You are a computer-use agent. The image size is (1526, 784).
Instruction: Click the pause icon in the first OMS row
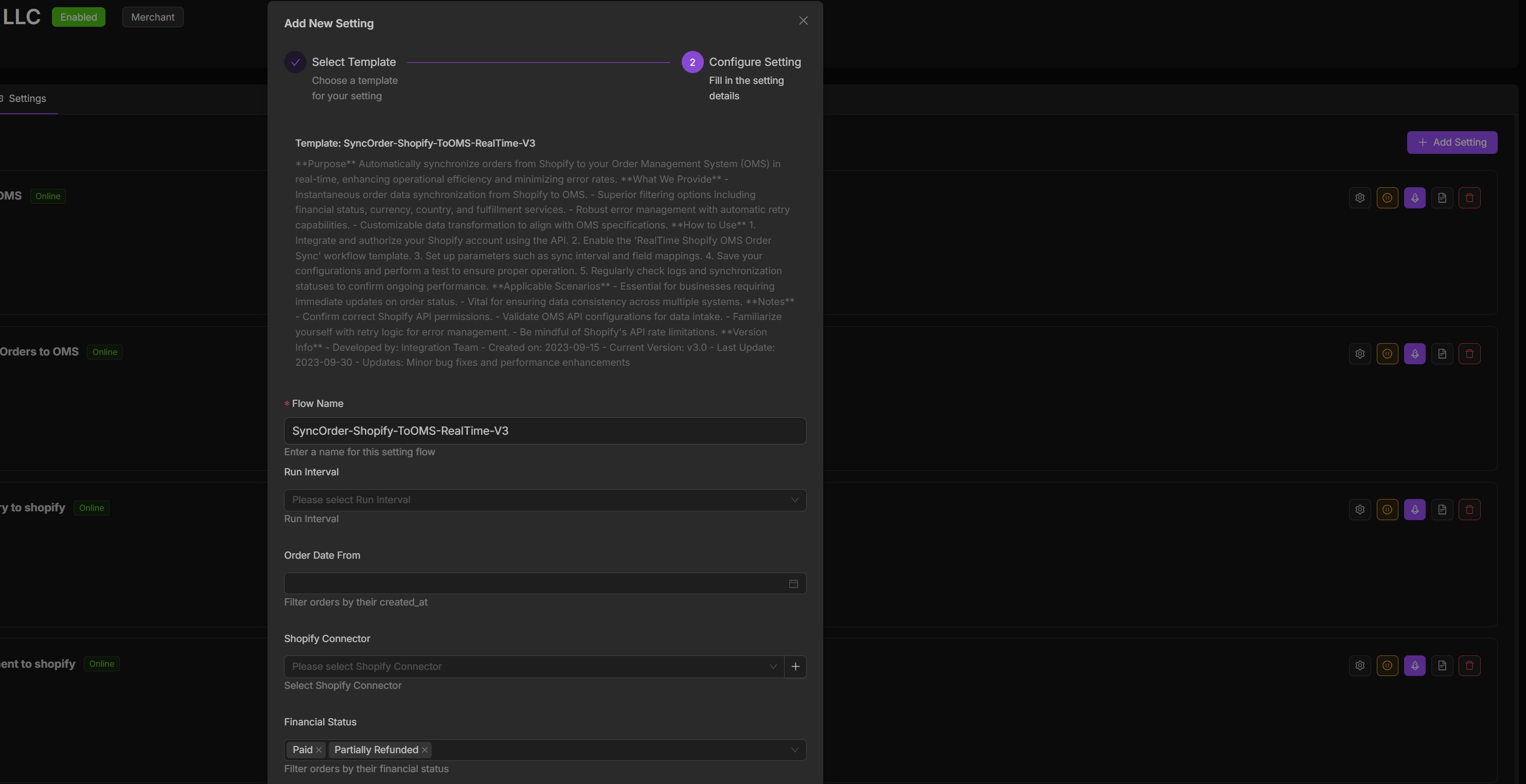click(1387, 198)
